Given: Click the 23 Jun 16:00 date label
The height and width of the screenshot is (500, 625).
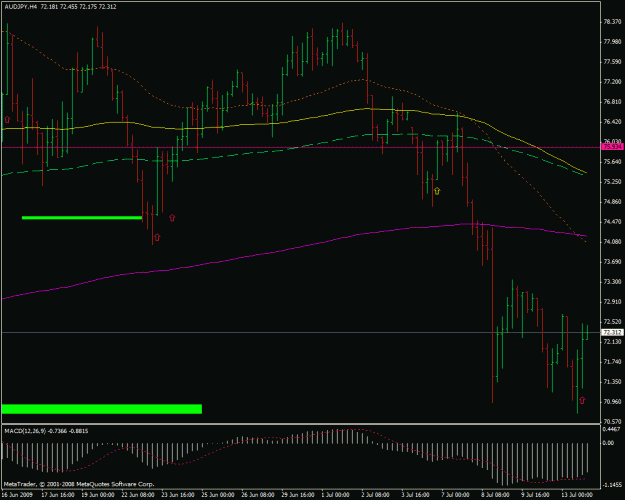Looking at the screenshot, I should click(x=178, y=495).
